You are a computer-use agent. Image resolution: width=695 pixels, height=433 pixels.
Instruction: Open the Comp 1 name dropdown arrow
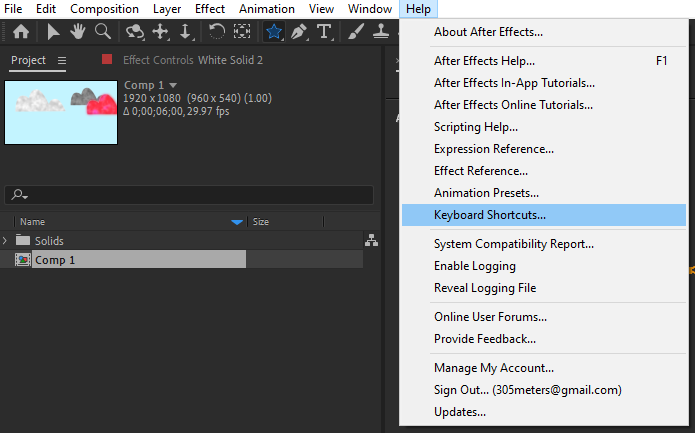click(173, 85)
